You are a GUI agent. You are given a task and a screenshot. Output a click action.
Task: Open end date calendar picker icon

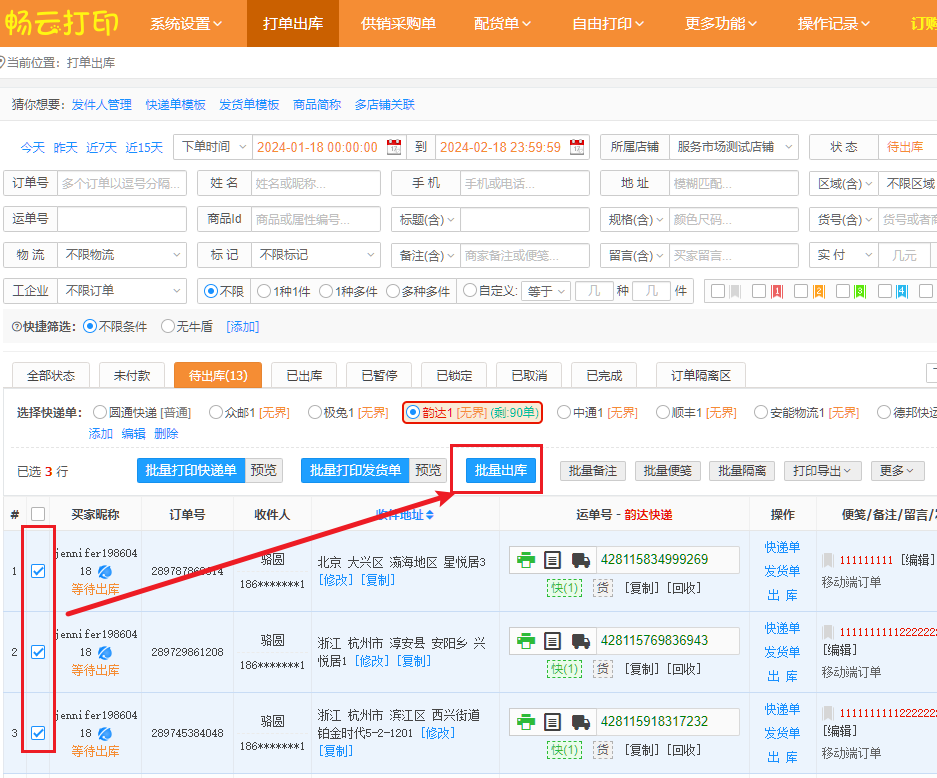(x=577, y=147)
